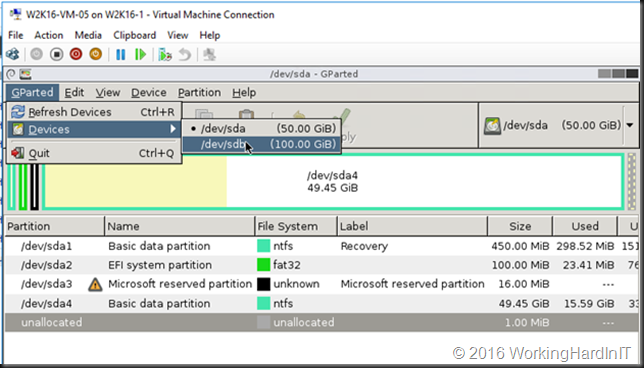Open the VM Connection Help menu
This screenshot has height=368, width=644.
click(x=210, y=35)
